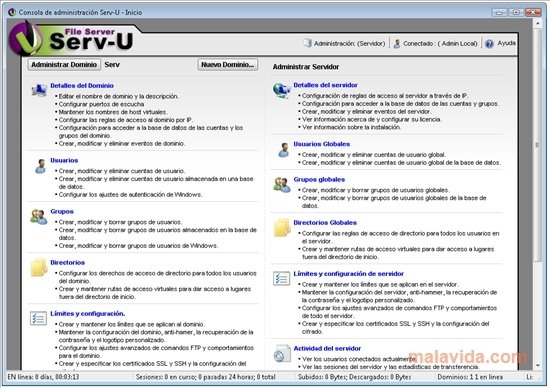Open the Usuarios link
The height and width of the screenshot is (388, 550).
pos(64,160)
